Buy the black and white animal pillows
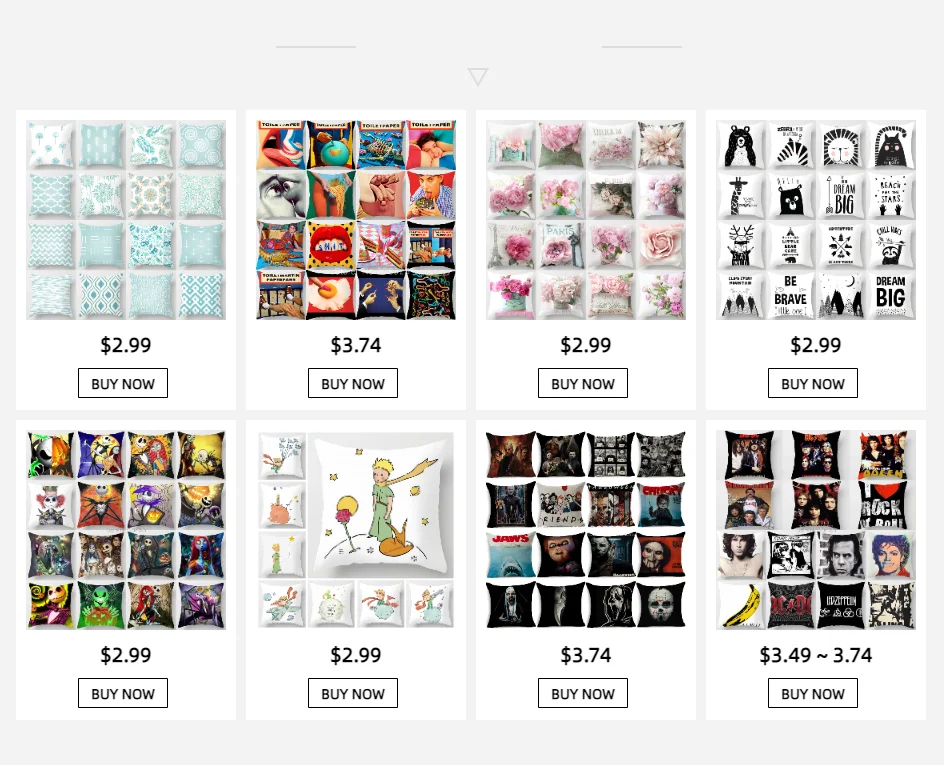The image size is (944, 765). (x=813, y=383)
